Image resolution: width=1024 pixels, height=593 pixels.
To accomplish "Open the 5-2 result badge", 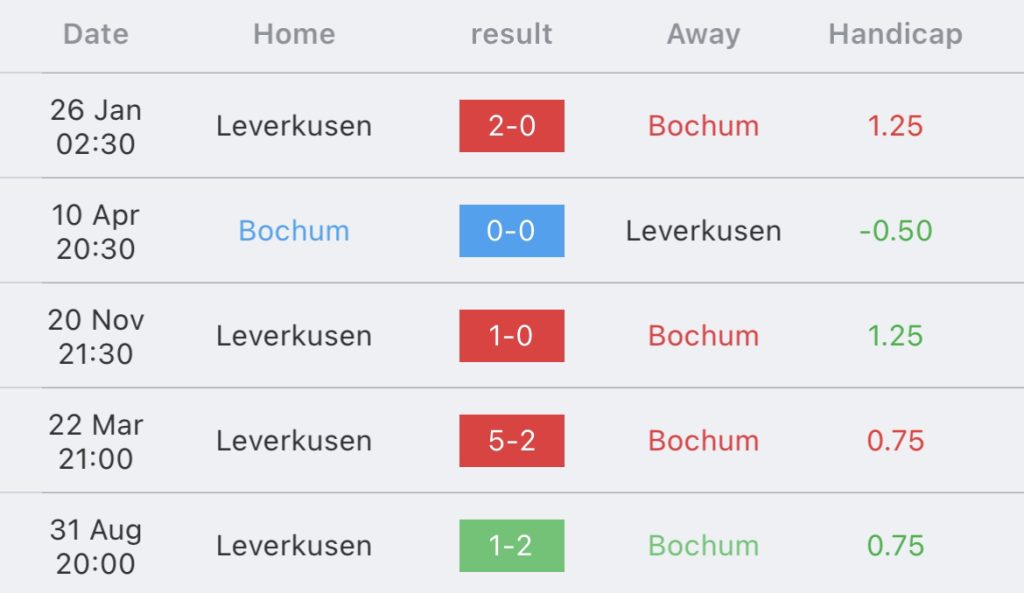I will click(511, 441).
